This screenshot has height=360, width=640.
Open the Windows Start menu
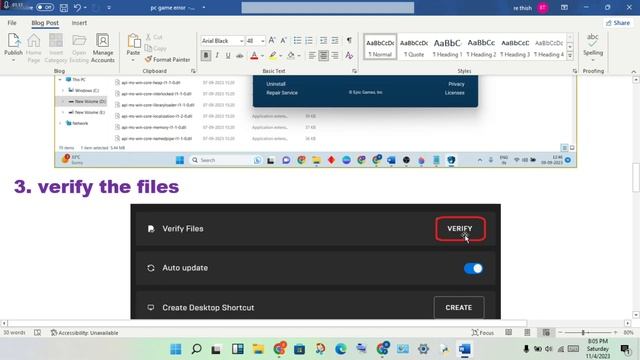click(176, 349)
